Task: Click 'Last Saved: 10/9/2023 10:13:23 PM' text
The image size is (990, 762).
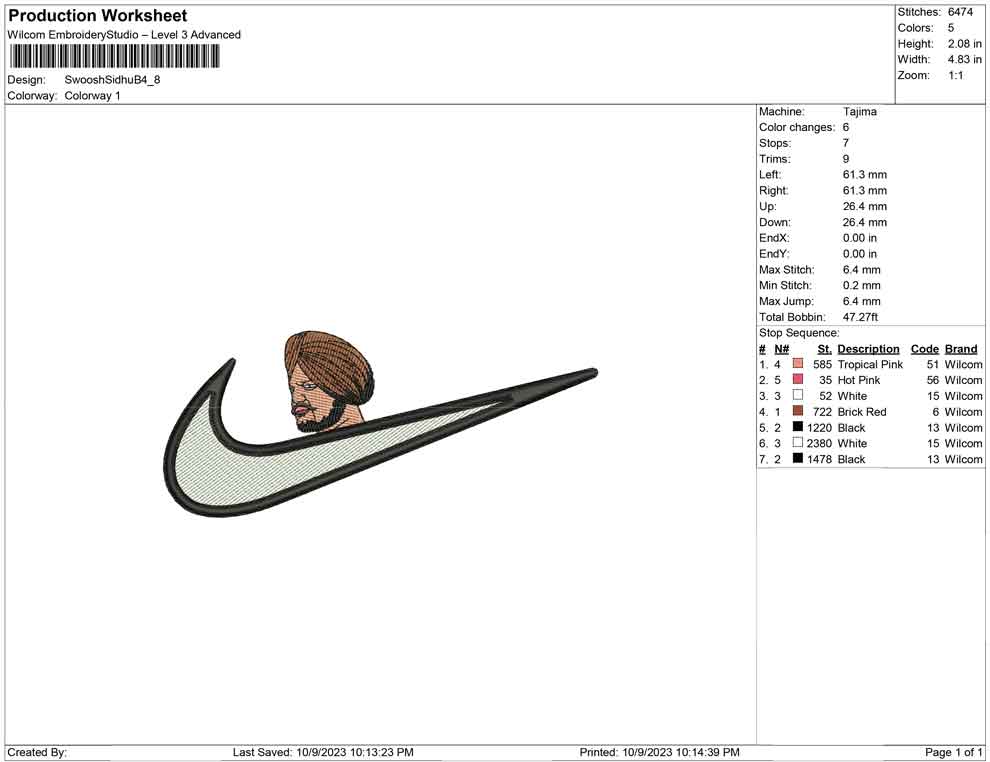Action: click(323, 752)
